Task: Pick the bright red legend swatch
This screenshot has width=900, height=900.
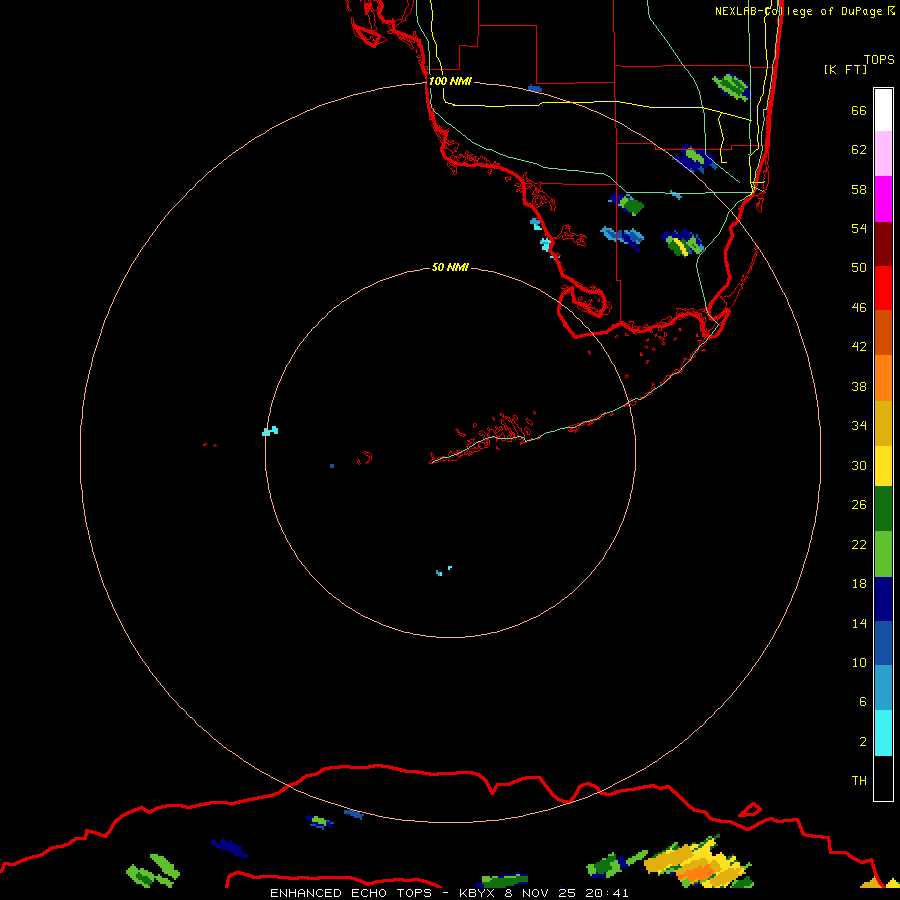Action: click(883, 288)
